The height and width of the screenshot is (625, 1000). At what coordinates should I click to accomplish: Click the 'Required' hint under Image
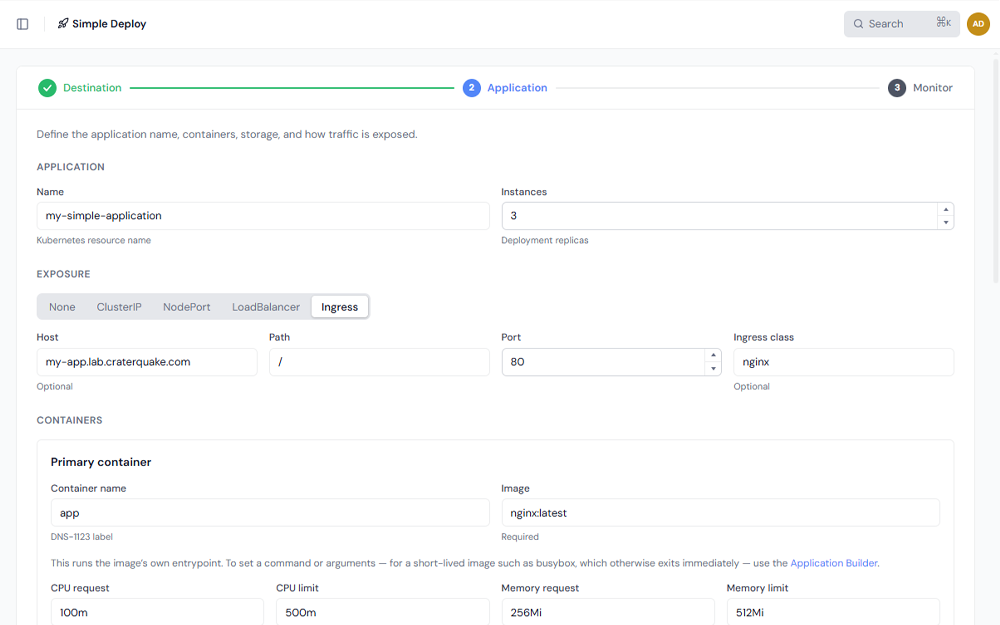tap(520, 537)
